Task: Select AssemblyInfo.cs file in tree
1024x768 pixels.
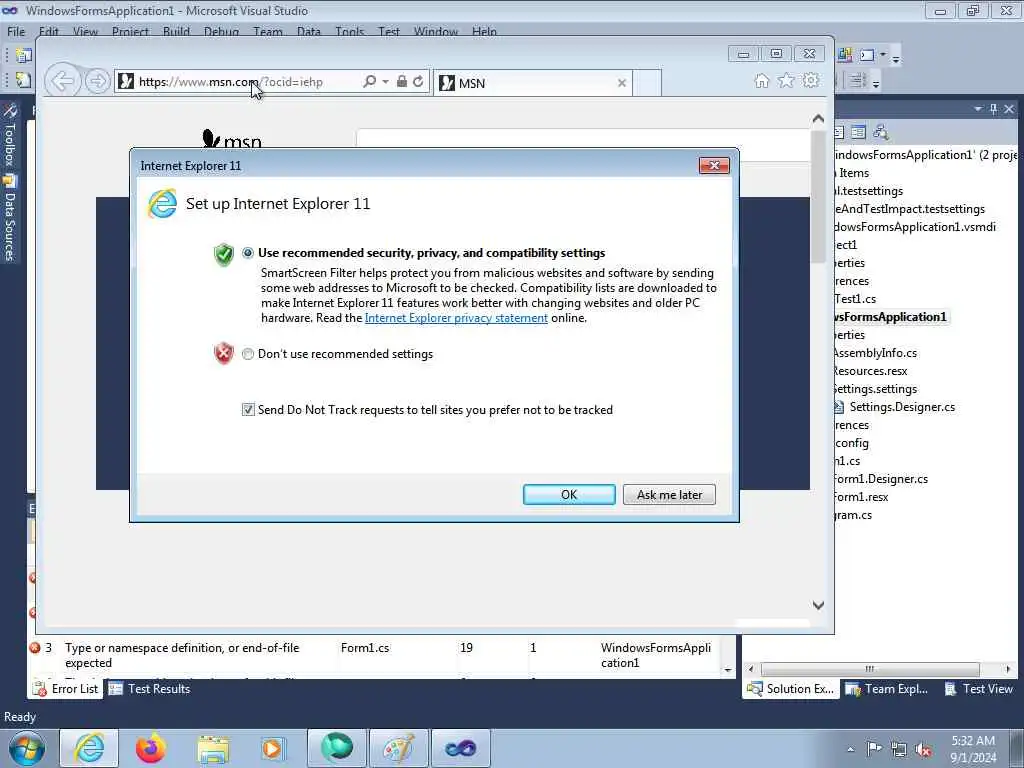Action: (874, 353)
